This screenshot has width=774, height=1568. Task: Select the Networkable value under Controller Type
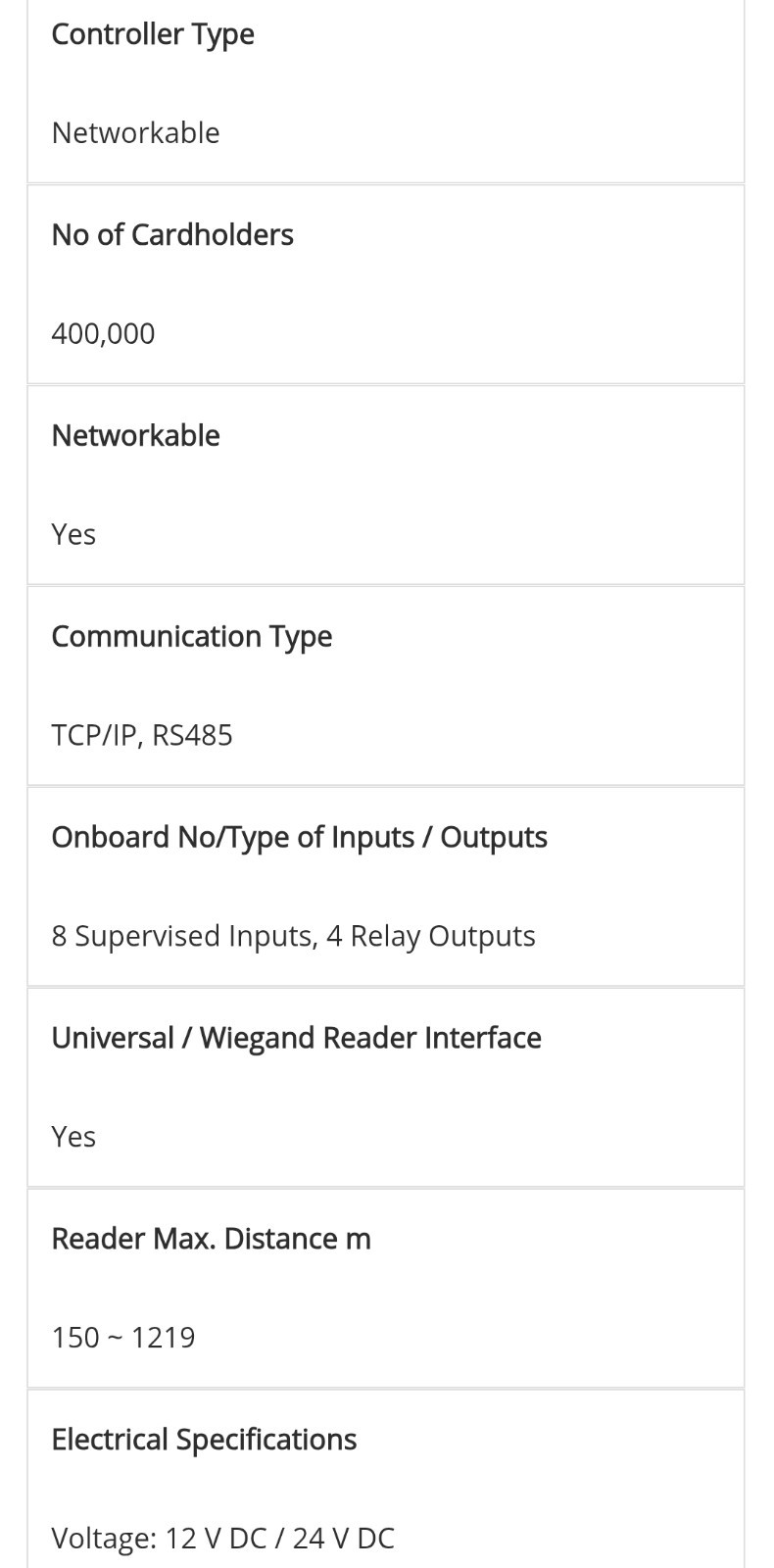coord(135,132)
